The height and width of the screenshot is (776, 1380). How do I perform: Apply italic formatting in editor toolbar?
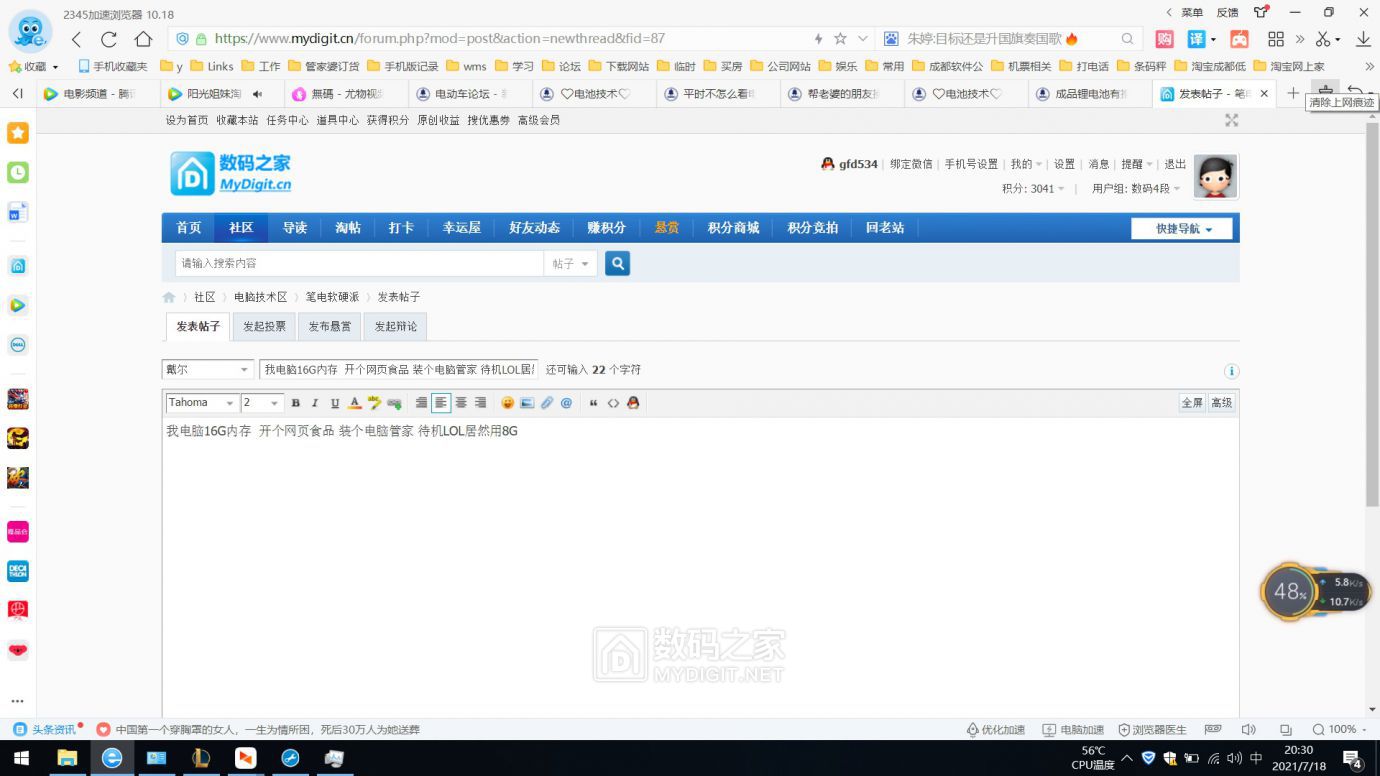click(314, 403)
